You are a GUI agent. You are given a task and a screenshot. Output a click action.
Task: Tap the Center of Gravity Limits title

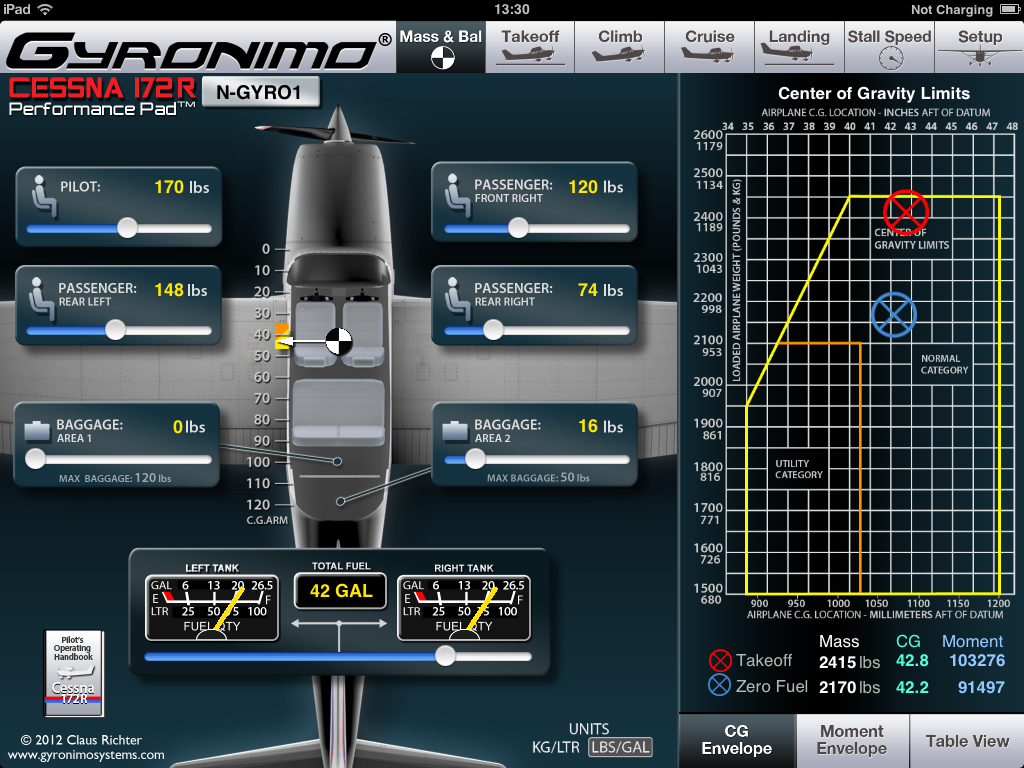[x=874, y=93]
